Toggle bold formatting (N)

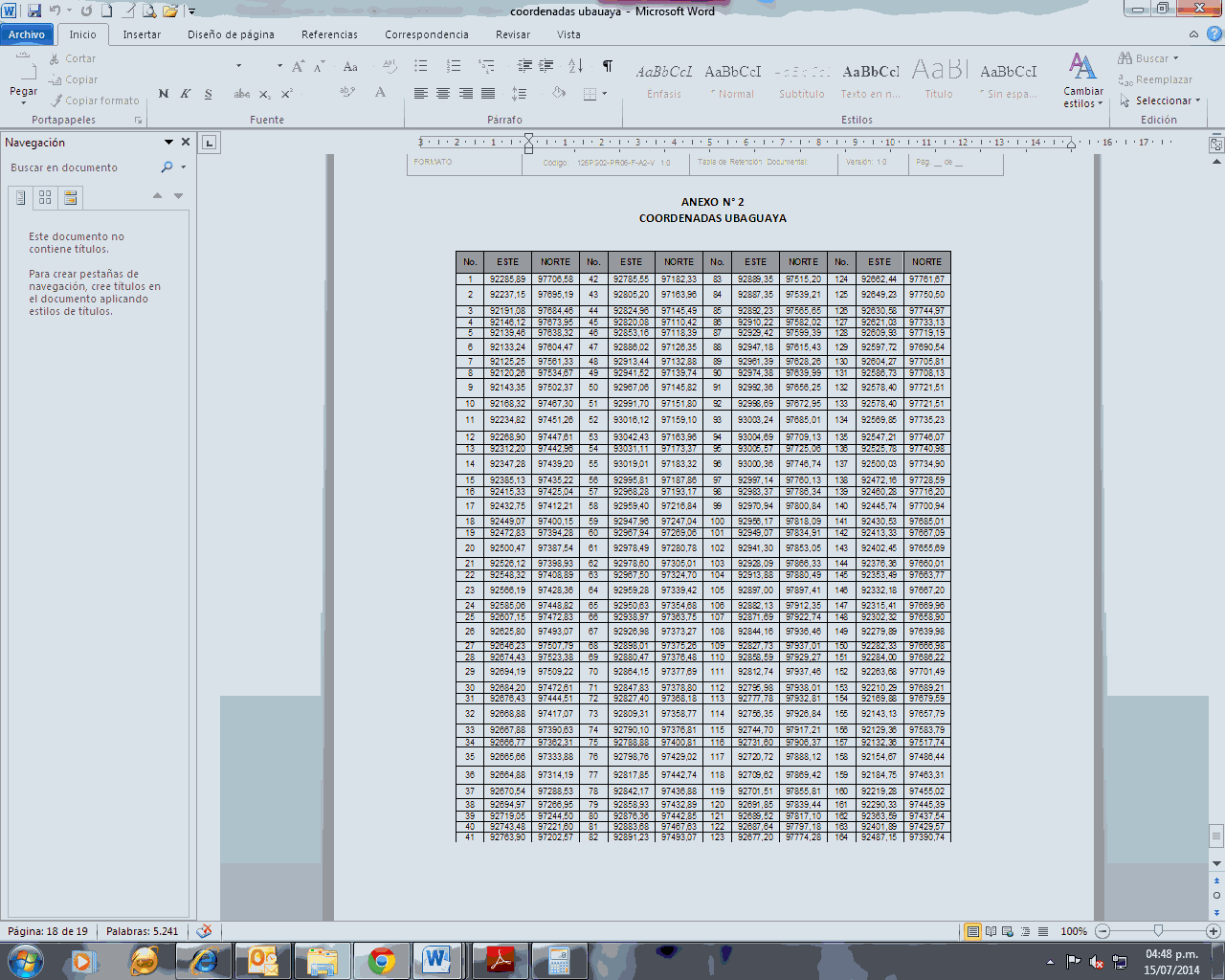tap(164, 94)
